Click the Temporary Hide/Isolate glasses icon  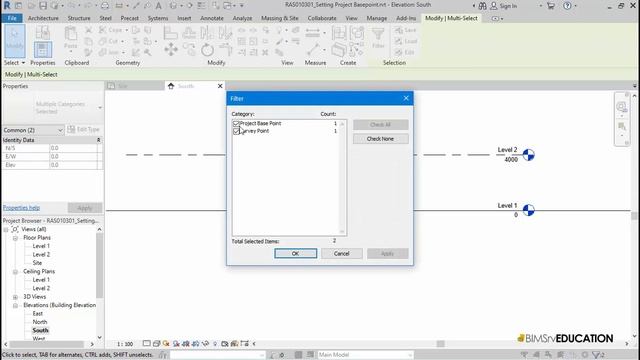point(205,344)
